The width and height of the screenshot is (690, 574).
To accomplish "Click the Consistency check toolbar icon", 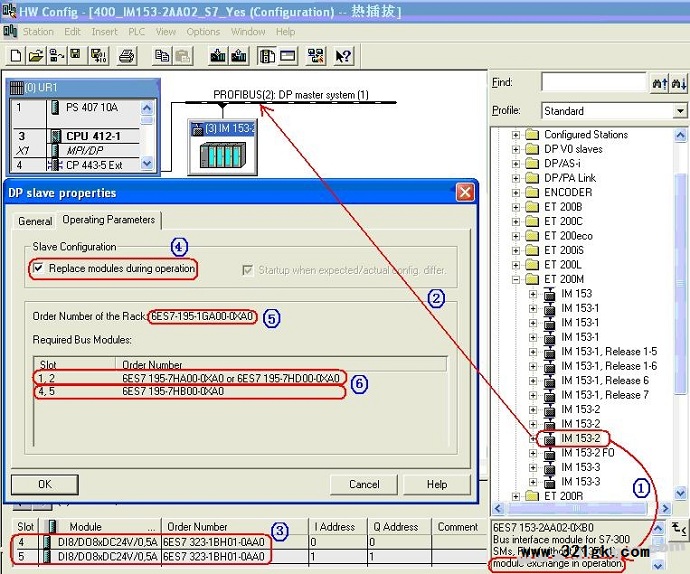I will click(316, 56).
